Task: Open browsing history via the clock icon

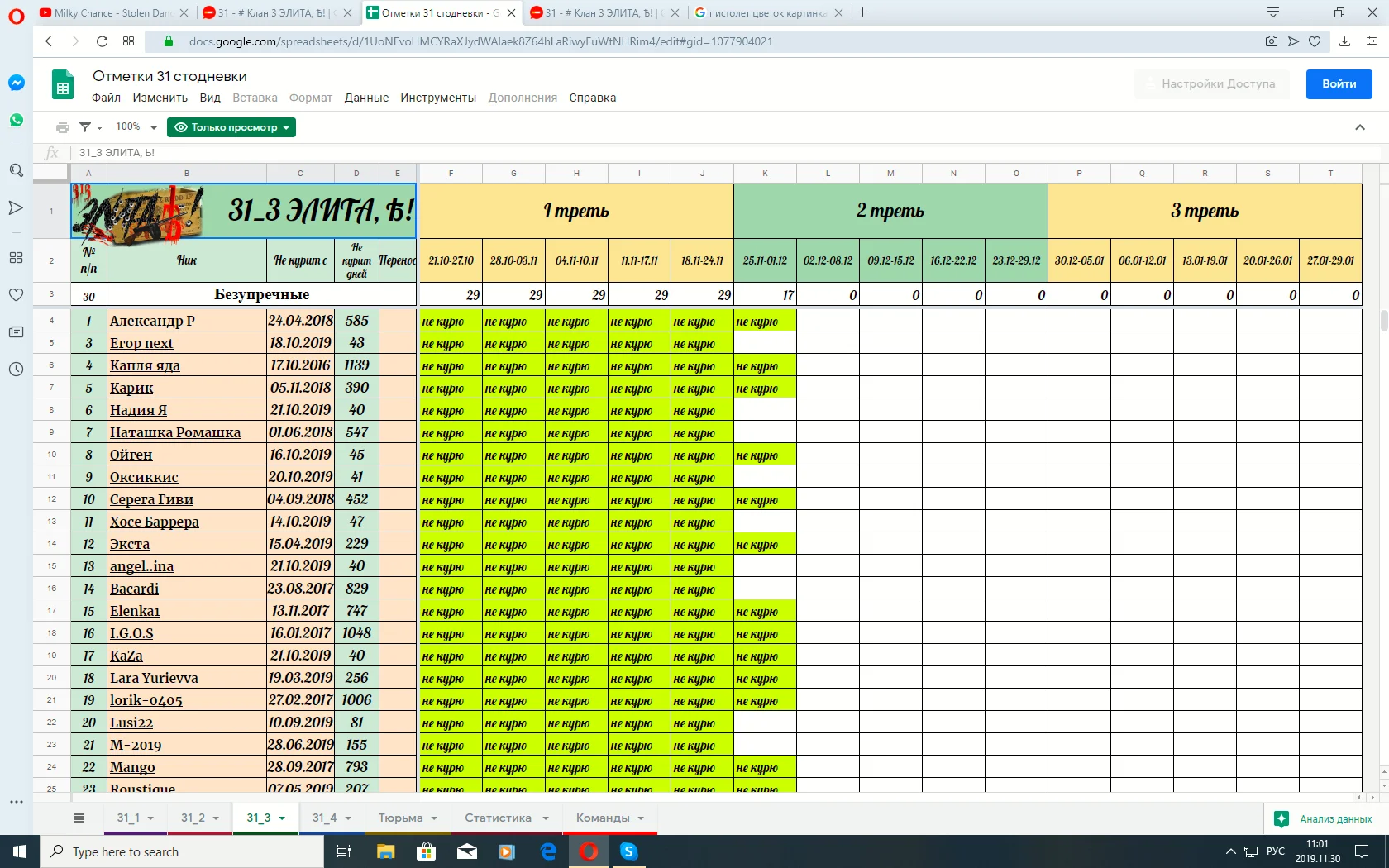Action: [17, 370]
